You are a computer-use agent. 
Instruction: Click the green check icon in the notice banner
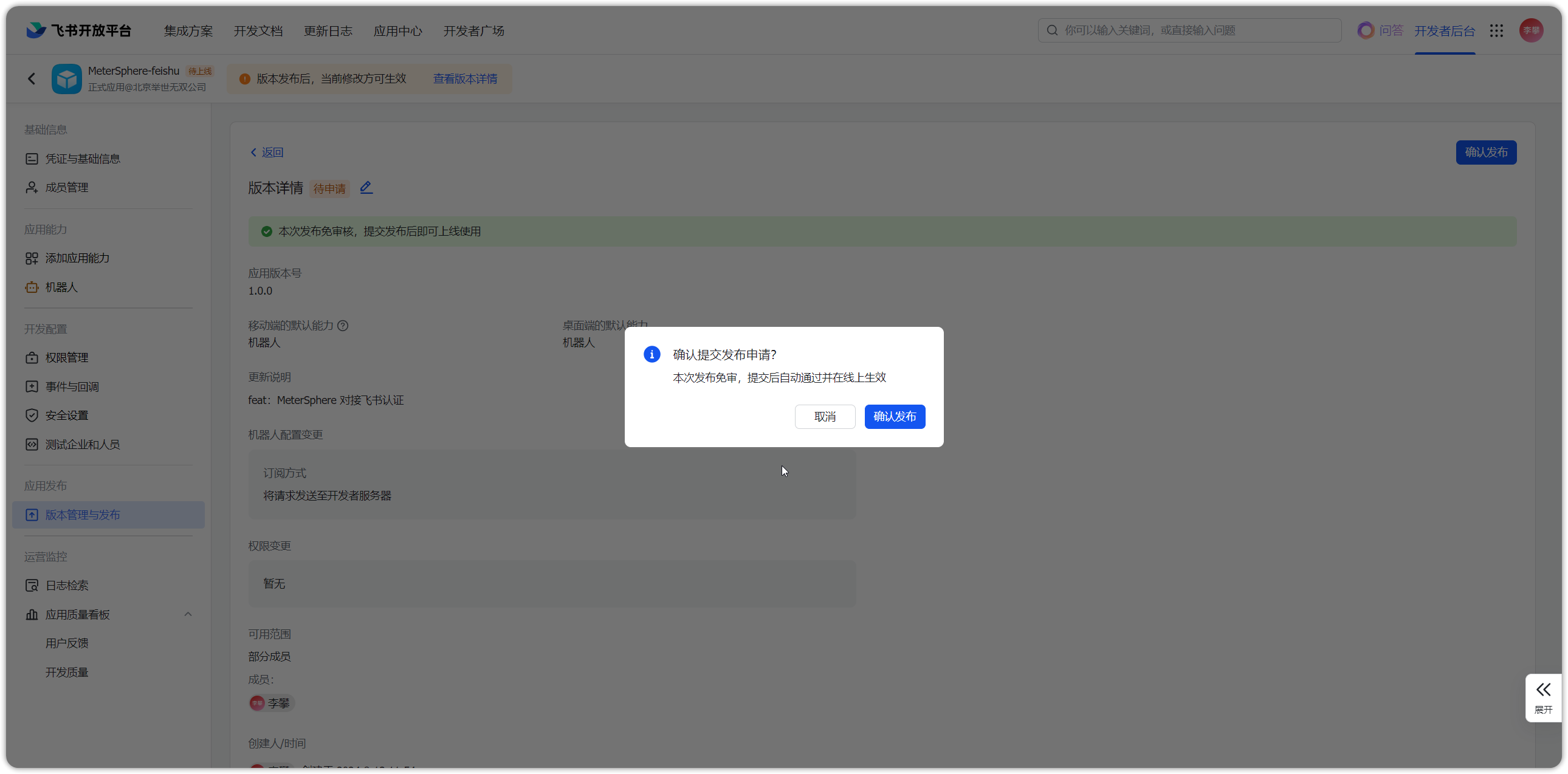(x=266, y=231)
